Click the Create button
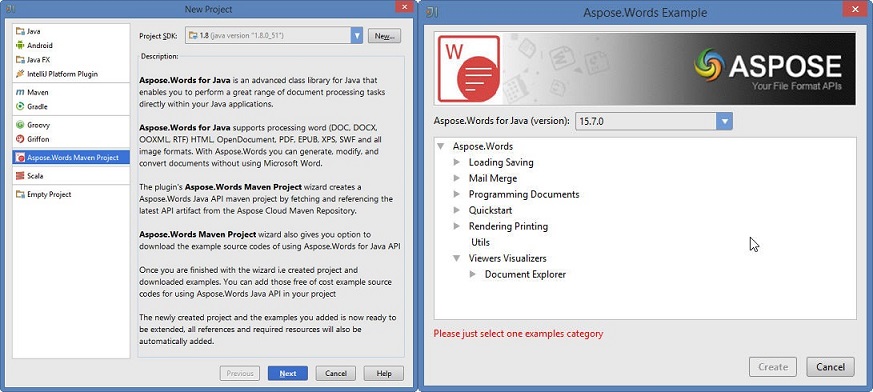The width and height of the screenshot is (873, 392). pos(773,367)
